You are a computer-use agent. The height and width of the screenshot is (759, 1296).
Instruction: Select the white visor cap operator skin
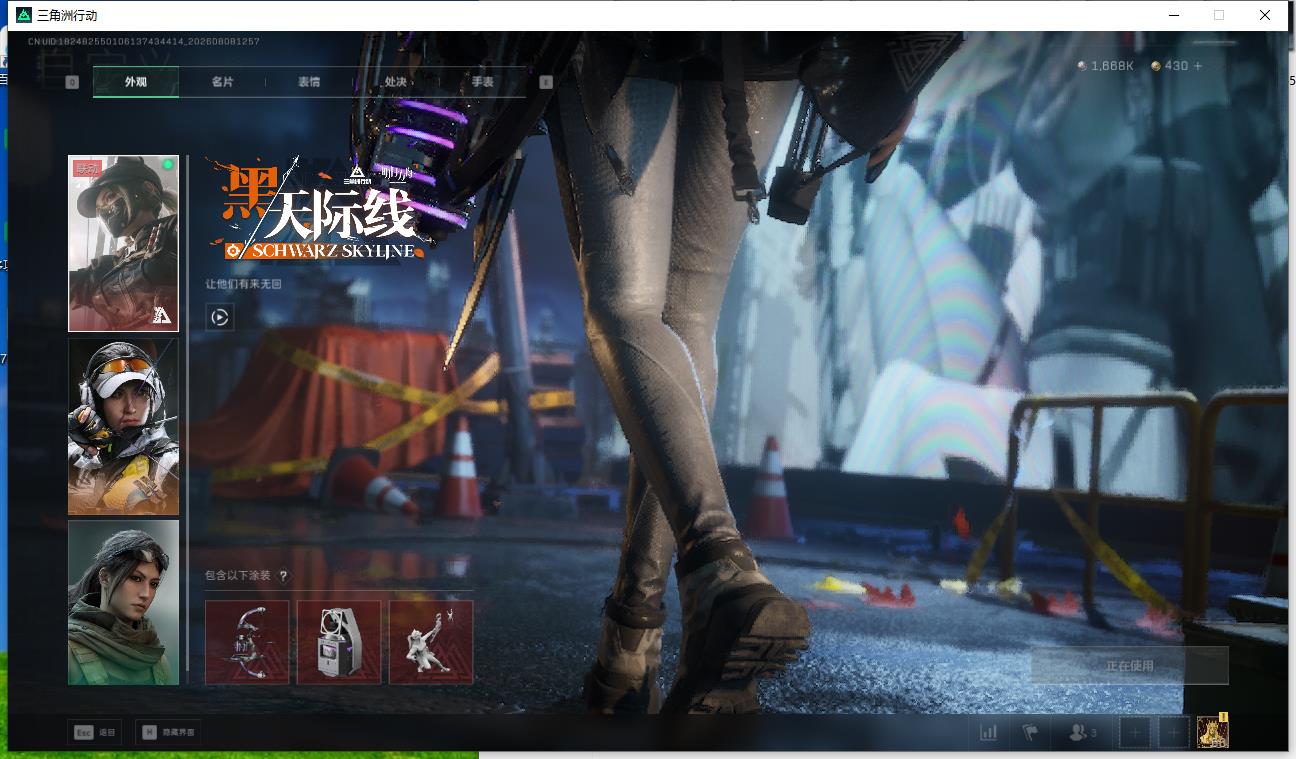tap(123, 427)
